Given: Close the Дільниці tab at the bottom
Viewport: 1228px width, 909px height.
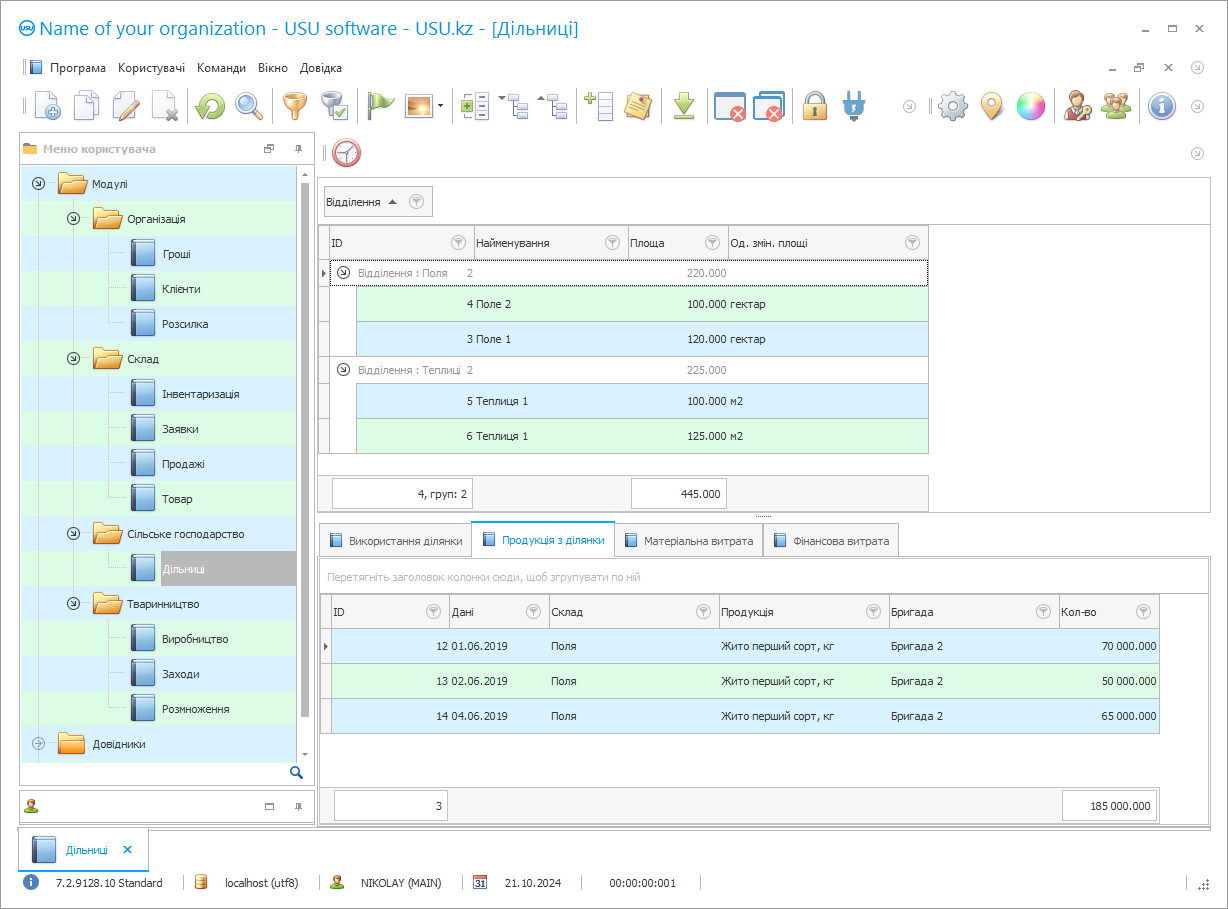Looking at the screenshot, I should pyautogui.click(x=127, y=850).
